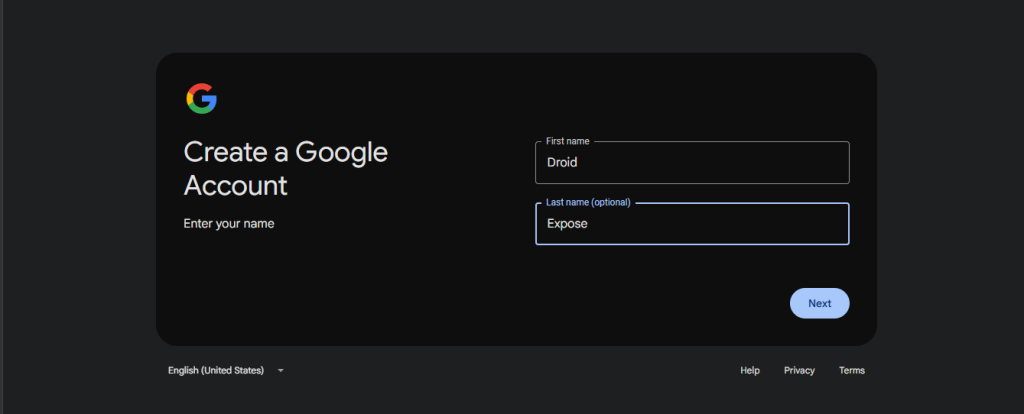
Task: Click the "Create a Google Account" heading
Action: point(285,169)
